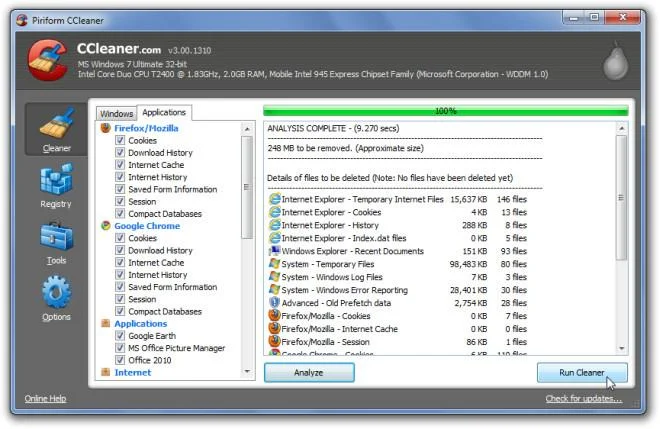Viewport: 660px width, 429px height.
Task: Open the Registry section icon
Action: coord(56,179)
